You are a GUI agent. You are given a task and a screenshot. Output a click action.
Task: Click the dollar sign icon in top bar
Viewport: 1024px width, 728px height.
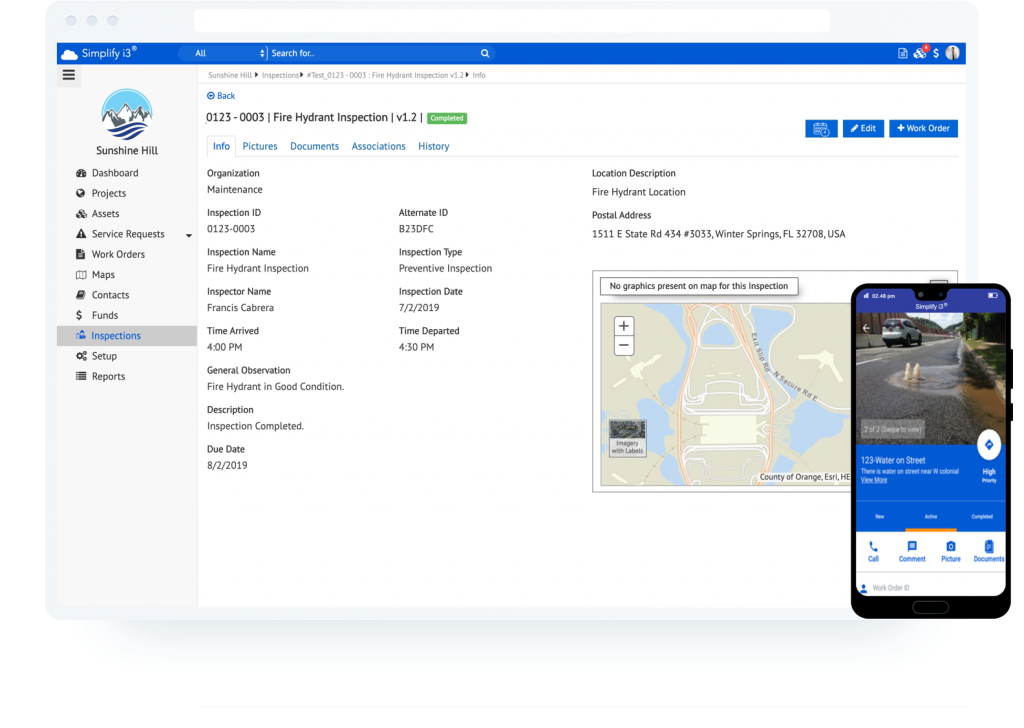click(936, 53)
